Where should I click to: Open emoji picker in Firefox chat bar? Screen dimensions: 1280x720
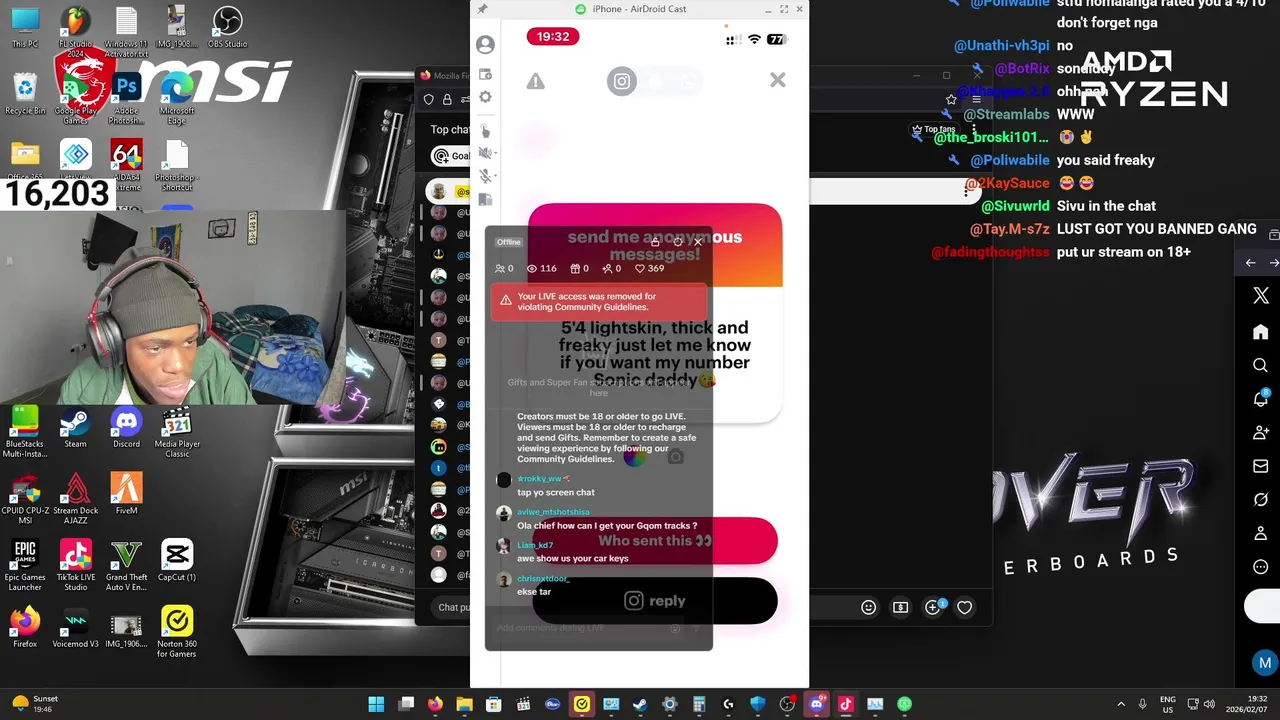(869, 607)
